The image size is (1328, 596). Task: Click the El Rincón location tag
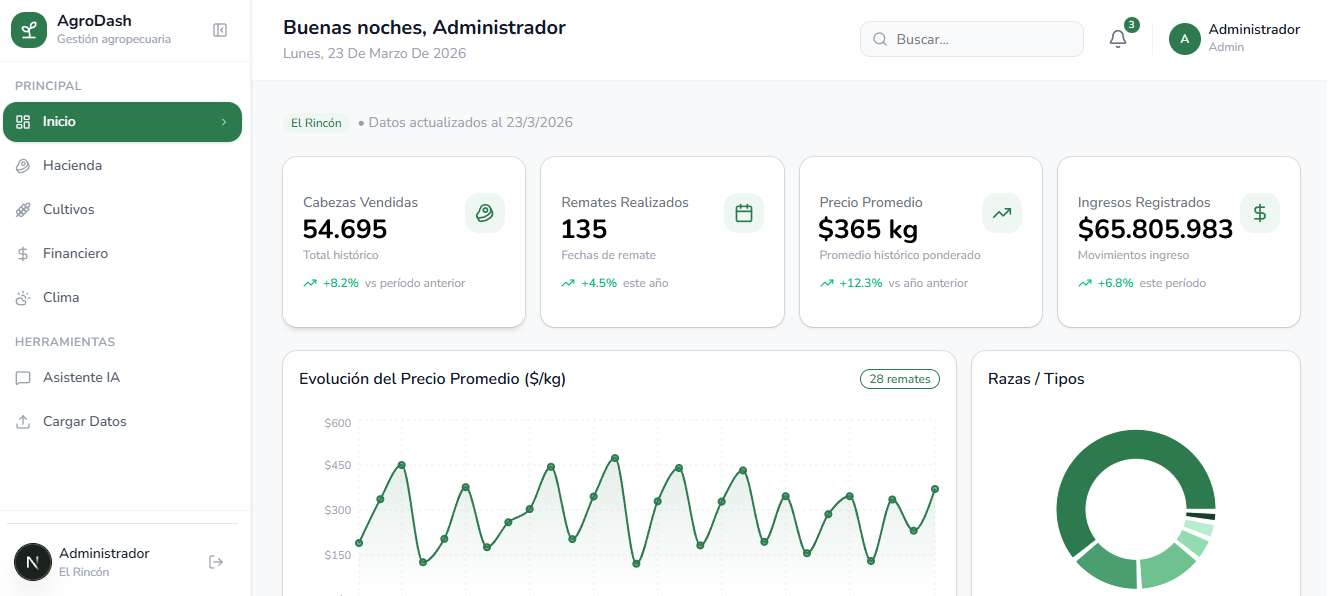pyautogui.click(x=316, y=123)
